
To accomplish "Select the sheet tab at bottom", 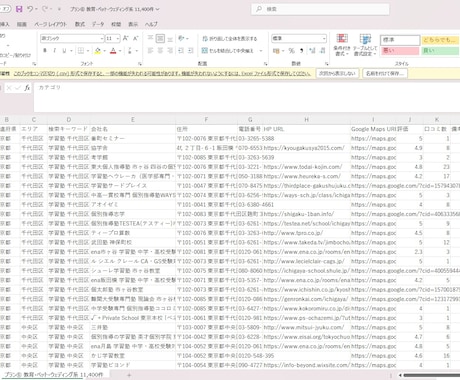I will point(54,375).
